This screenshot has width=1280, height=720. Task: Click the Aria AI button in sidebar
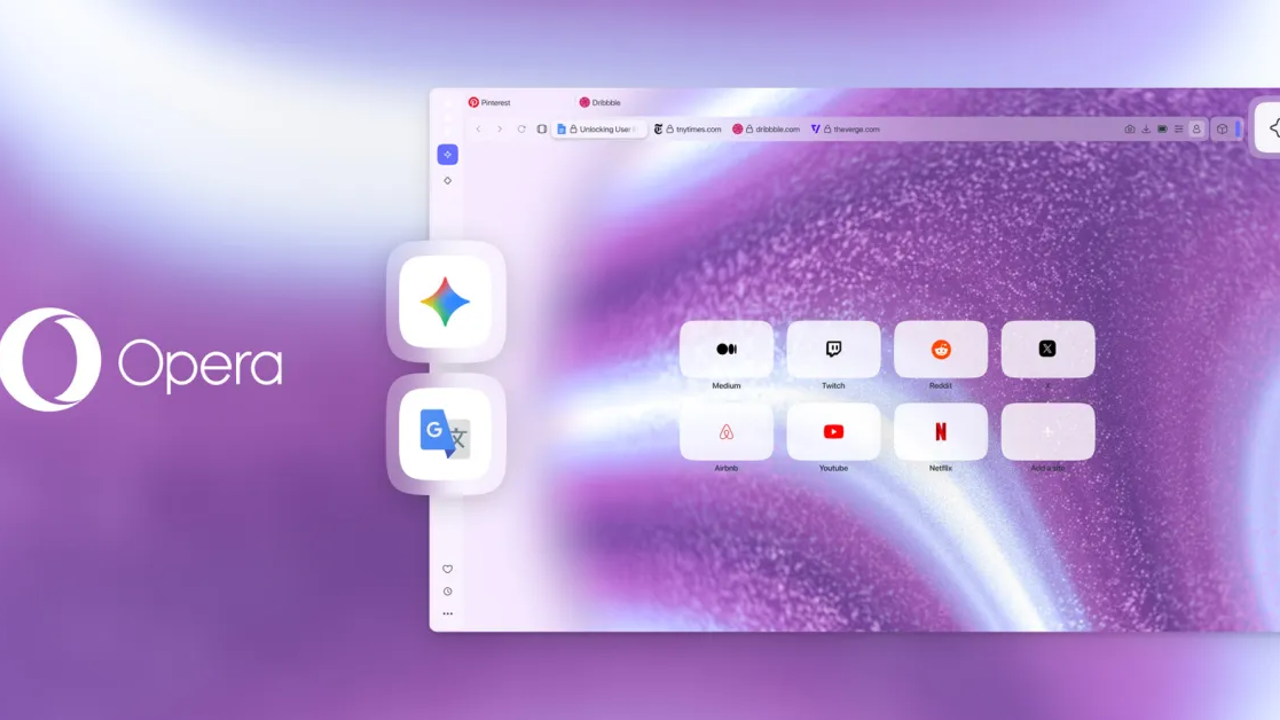pyautogui.click(x=447, y=154)
